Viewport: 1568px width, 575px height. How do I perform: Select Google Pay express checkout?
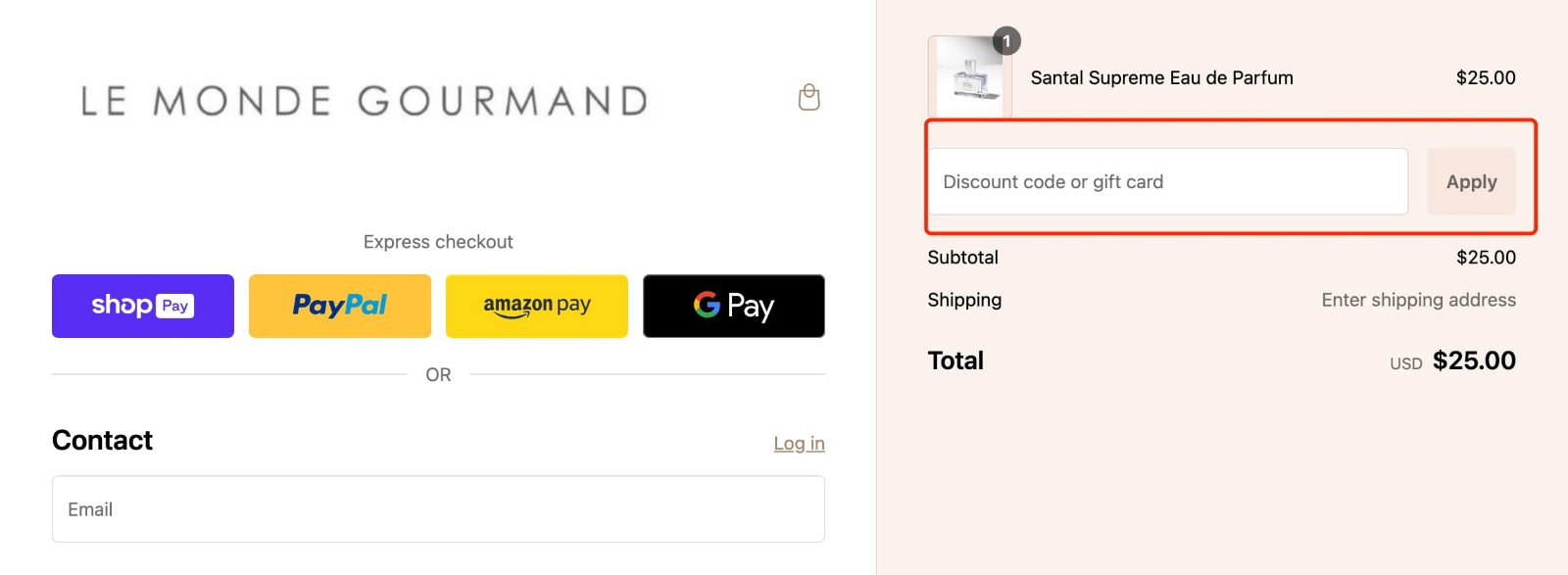(x=733, y=306)
